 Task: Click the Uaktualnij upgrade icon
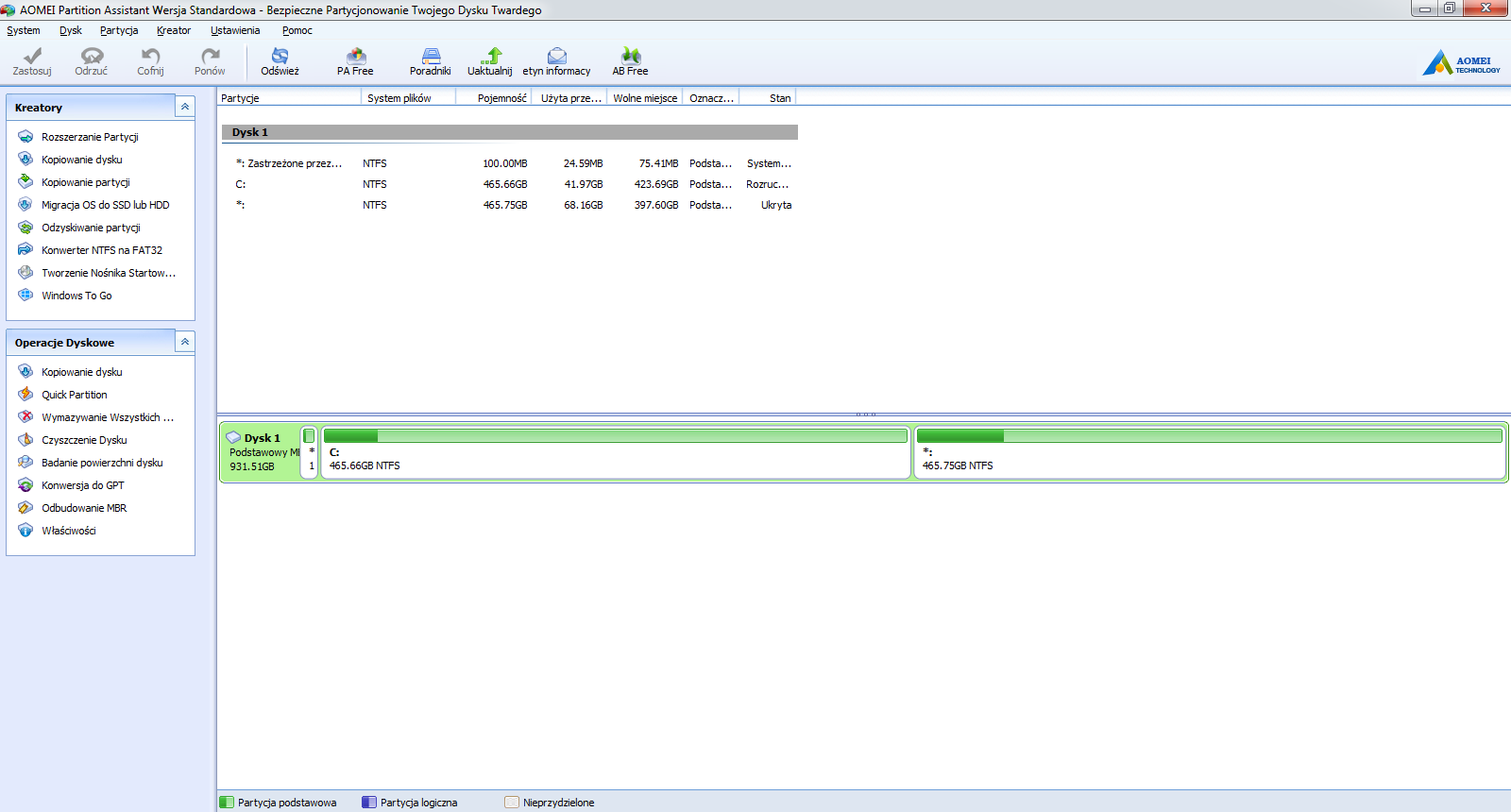coord(491,56)
